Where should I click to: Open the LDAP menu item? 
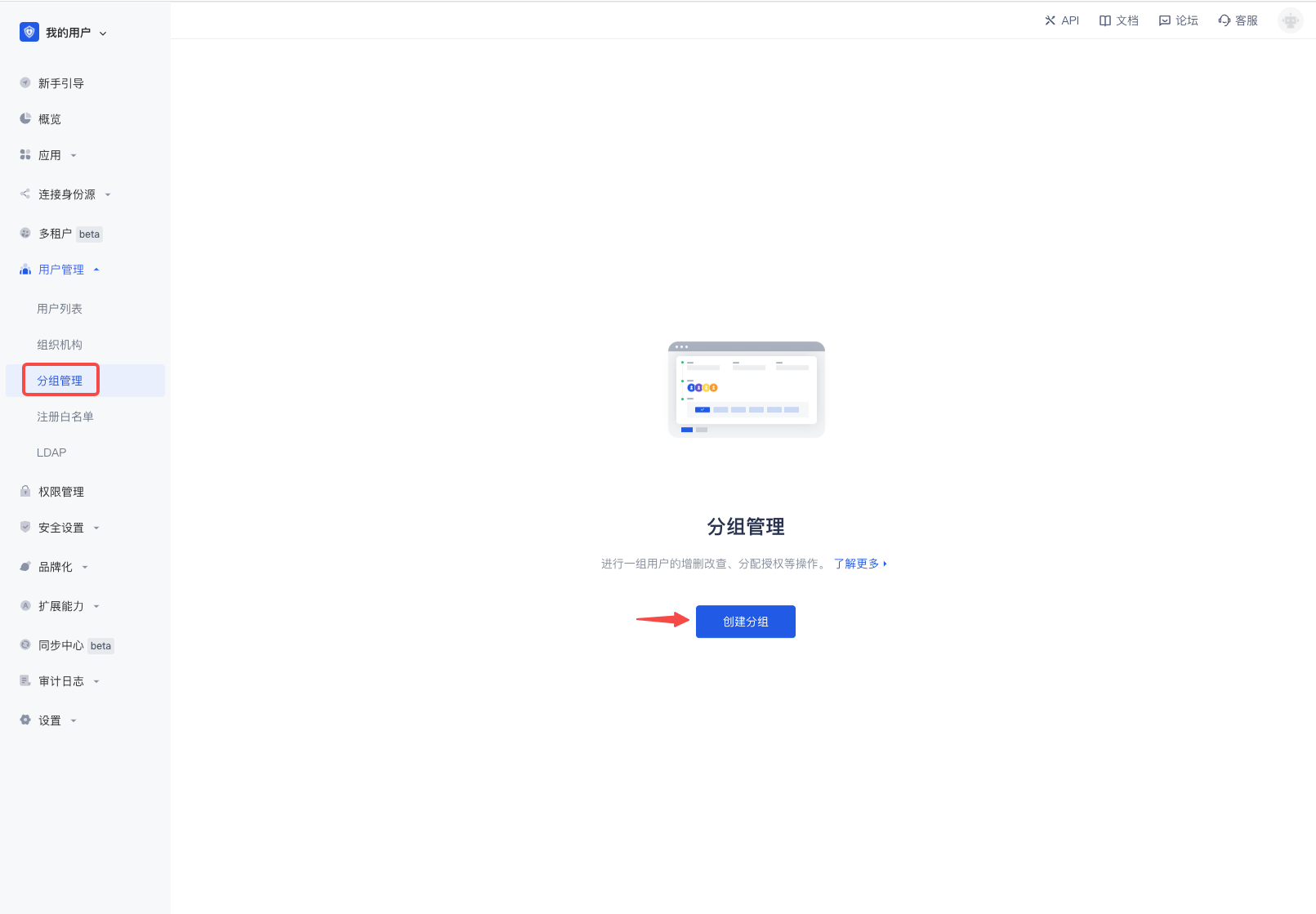point(51,453)
